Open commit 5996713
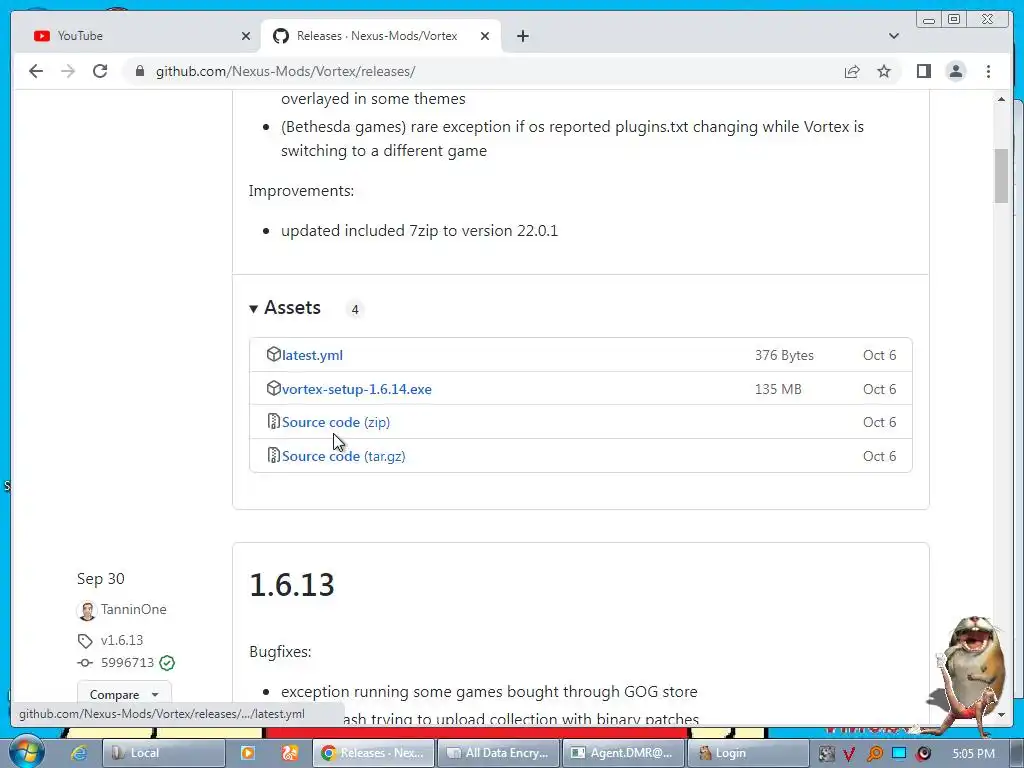Screen dimensions: 1024x768 click(x=127, y=663)
